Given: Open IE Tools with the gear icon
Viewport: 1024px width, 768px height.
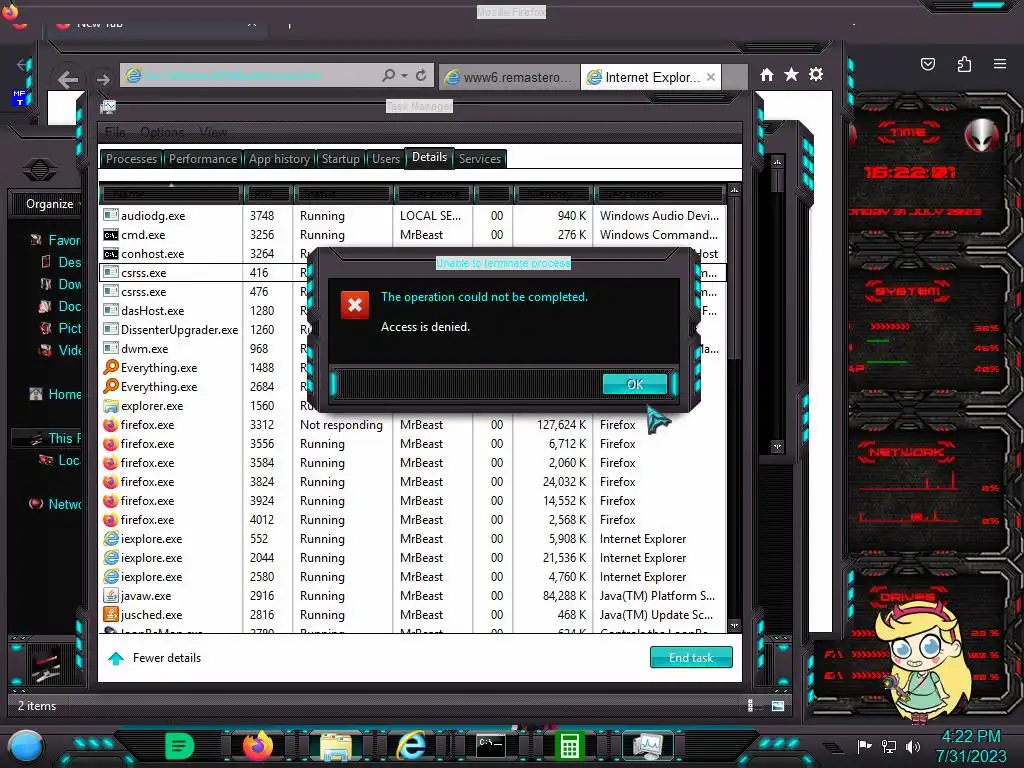Looking at the screenshot, I should coord(816,74).
